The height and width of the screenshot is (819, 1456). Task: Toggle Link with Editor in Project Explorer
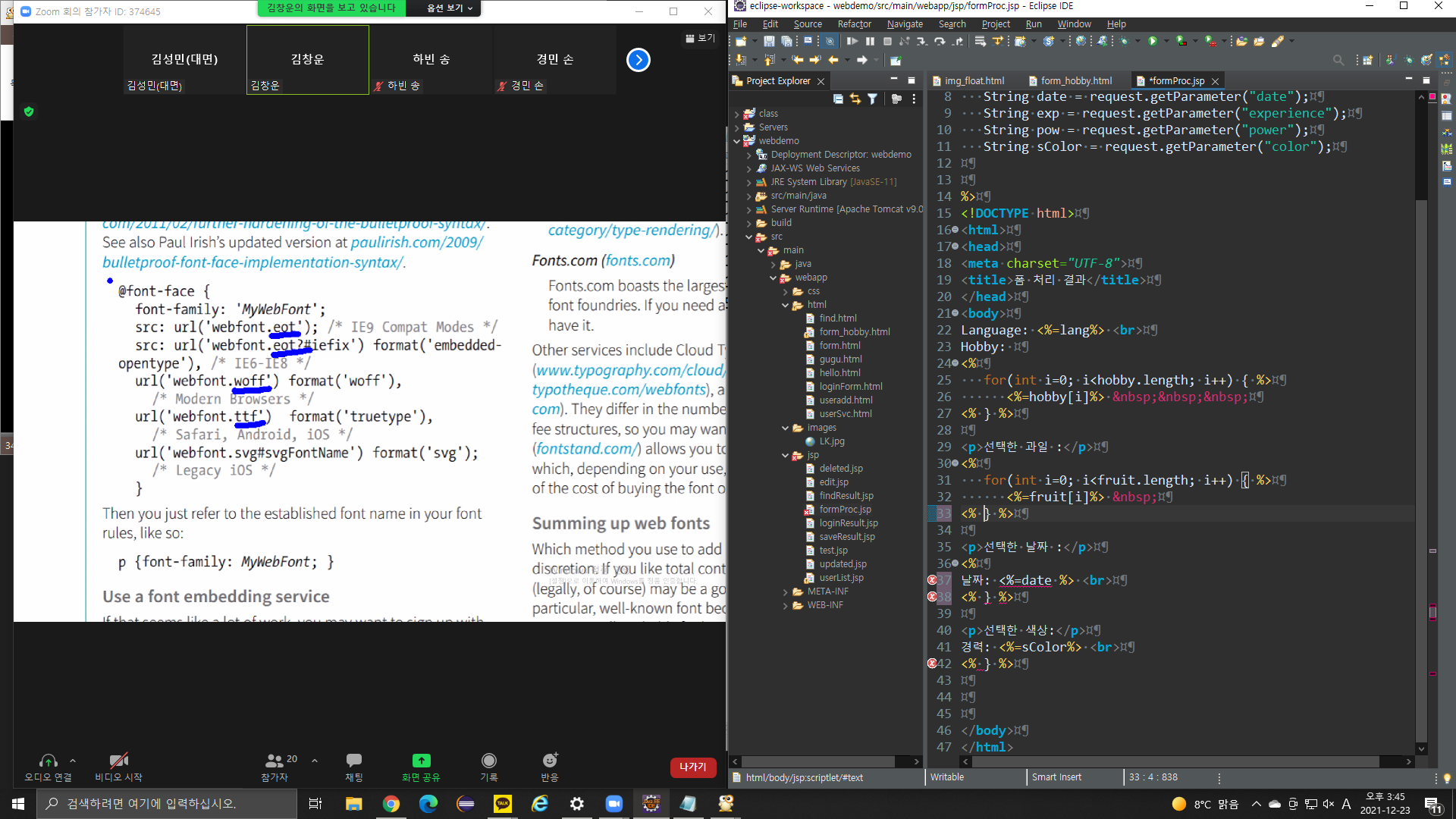(x=855, y=99)
